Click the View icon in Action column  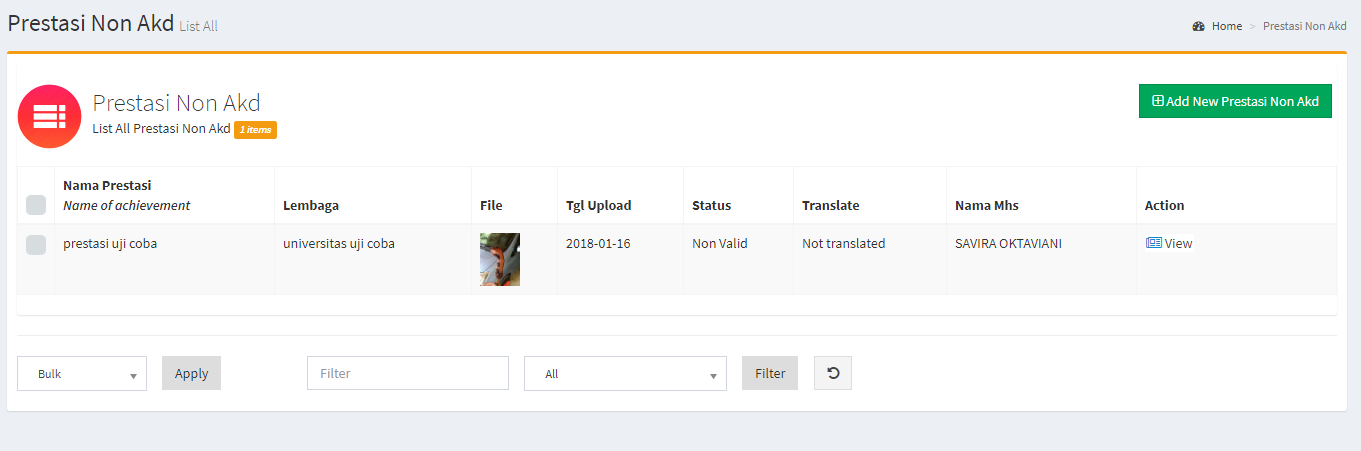point(1153,243)
